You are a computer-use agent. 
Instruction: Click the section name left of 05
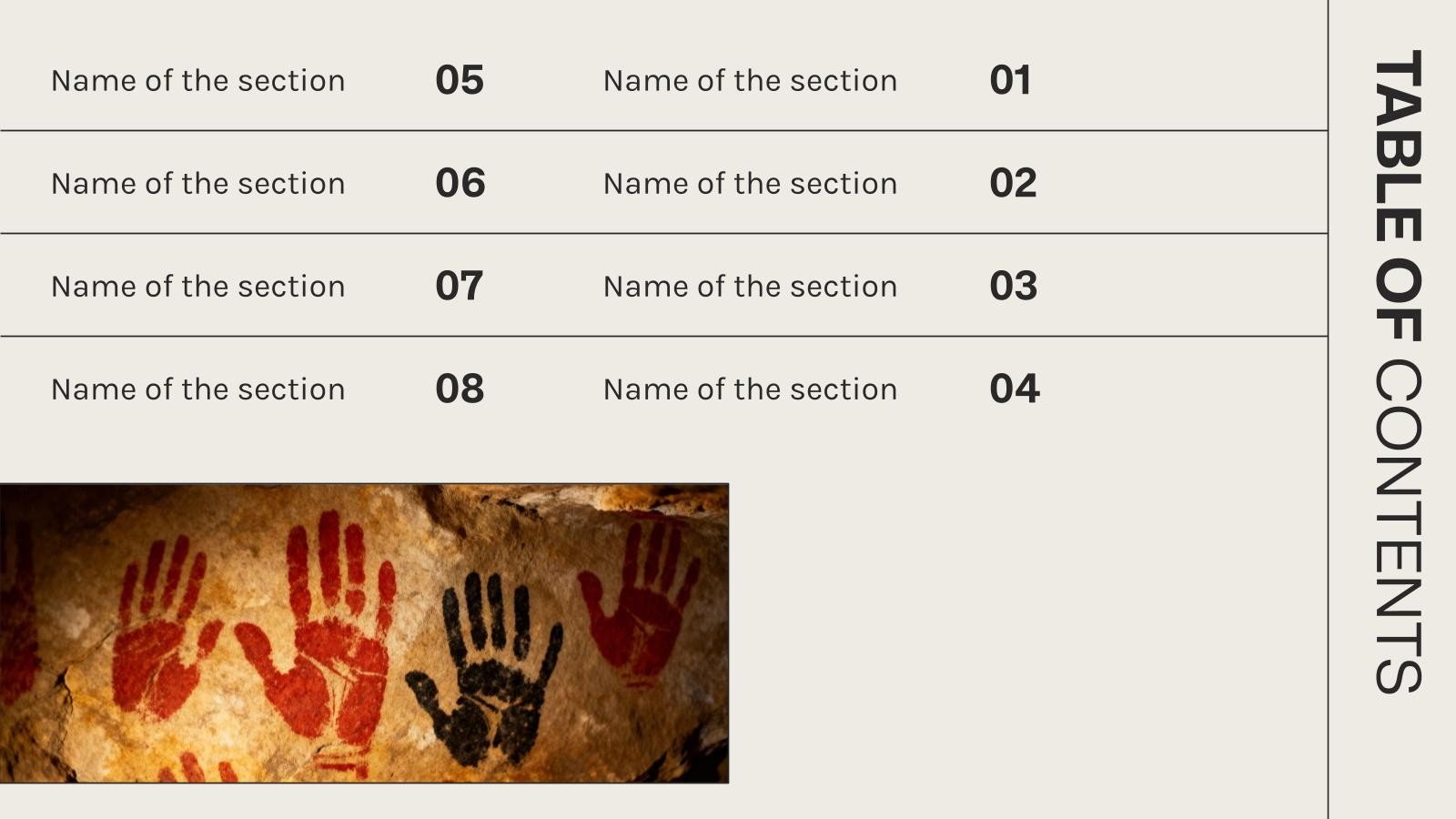tap(197, 81)
